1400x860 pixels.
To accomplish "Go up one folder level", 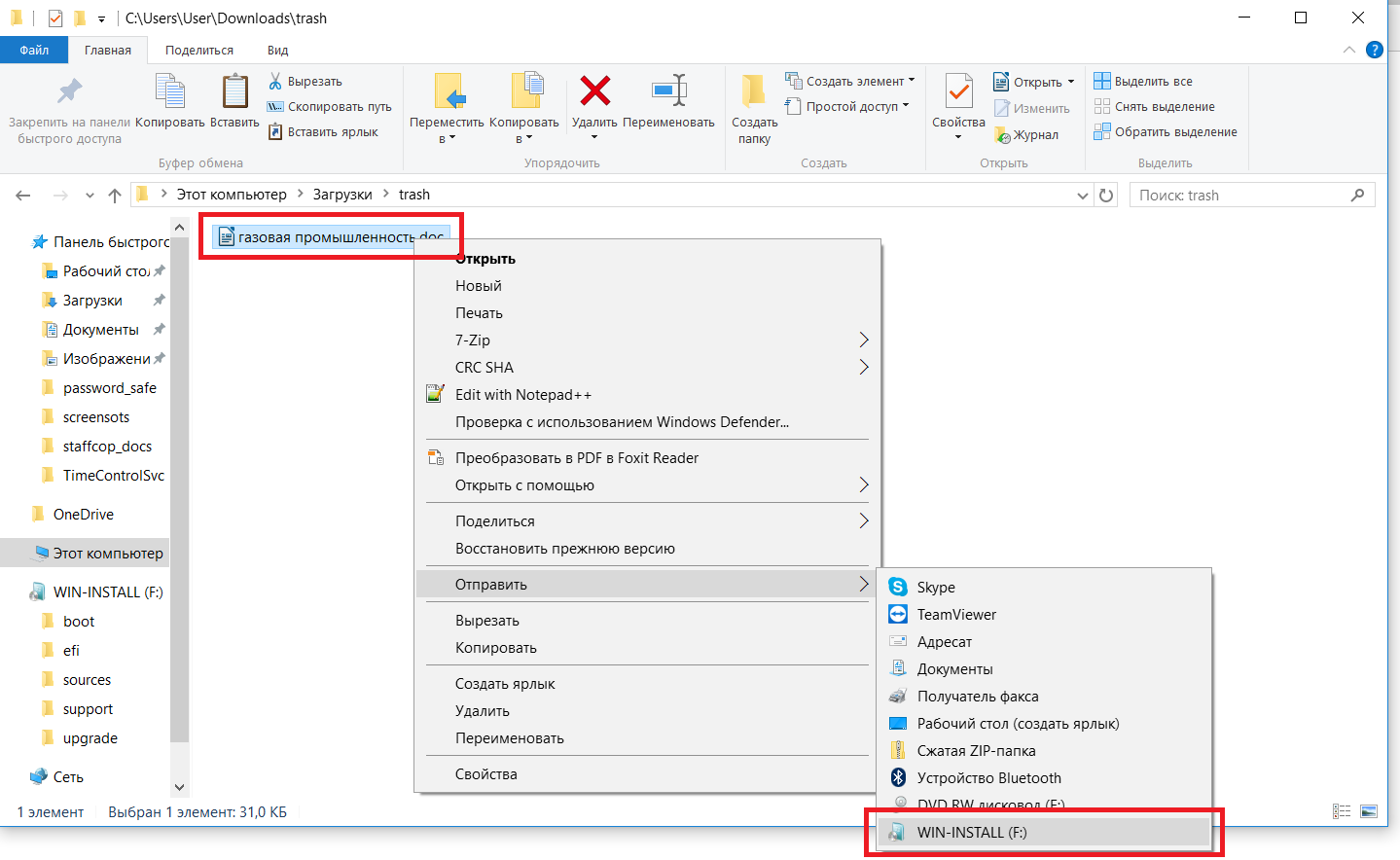I will (x=115, y=196).
